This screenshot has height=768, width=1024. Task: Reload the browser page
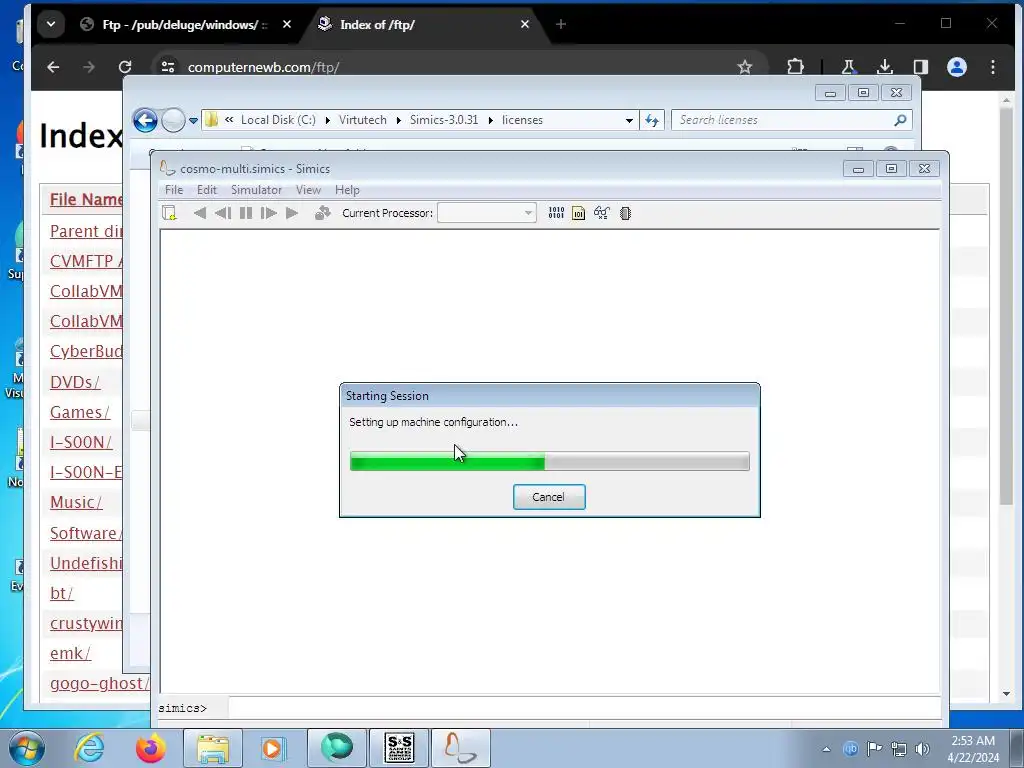coord(125,67)
